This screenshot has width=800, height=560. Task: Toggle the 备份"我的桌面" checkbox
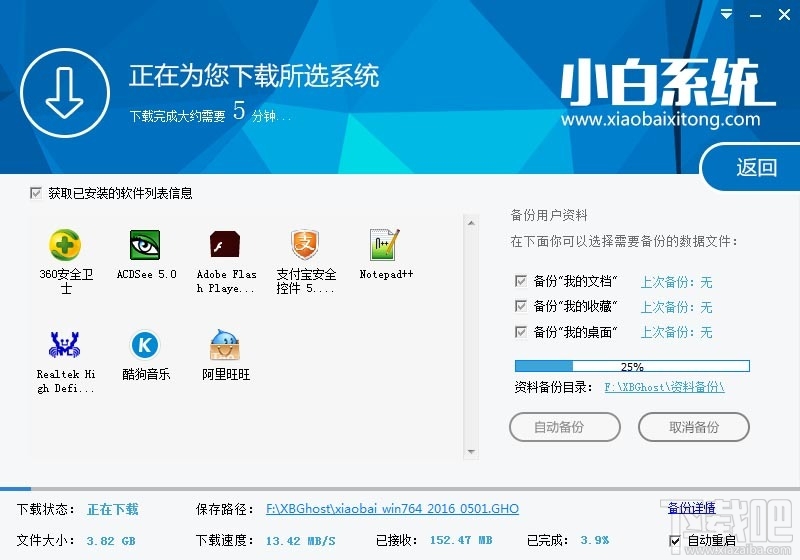click(x=520, y=332)
